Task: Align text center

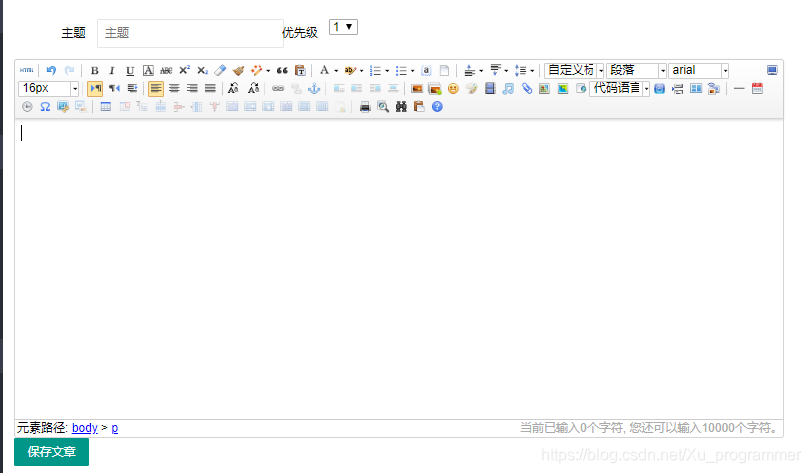Action: 174,88
